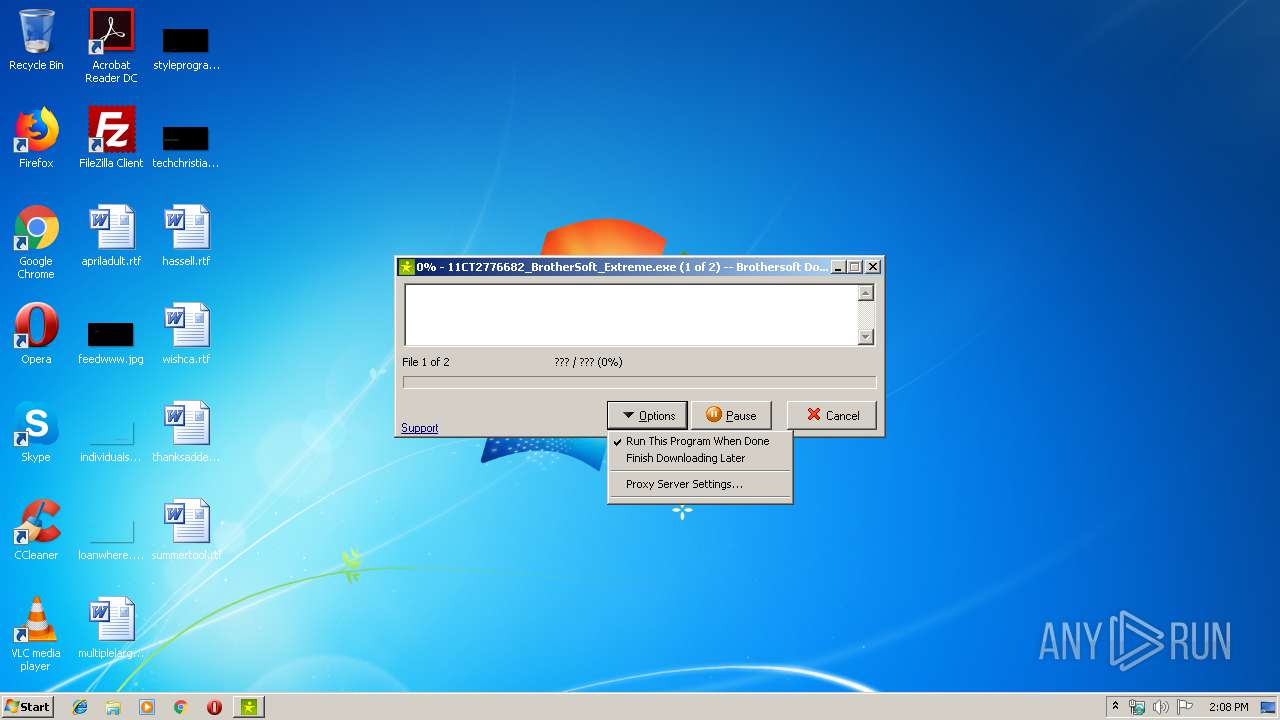Collapse the Options dropdown button
The height and width of the screenshot is (720, 1280).
648,415
